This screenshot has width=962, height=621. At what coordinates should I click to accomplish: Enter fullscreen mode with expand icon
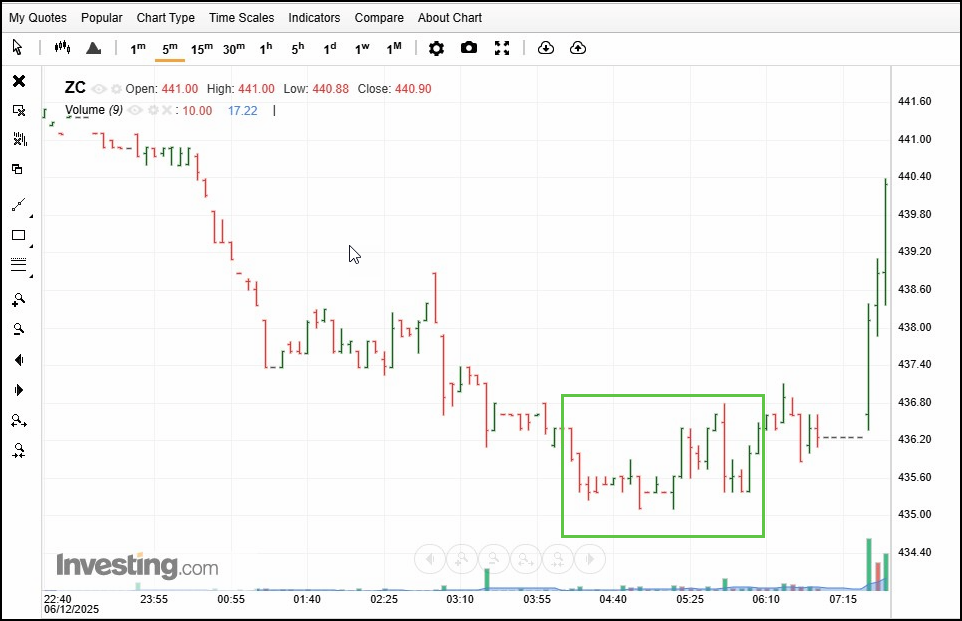502,48
